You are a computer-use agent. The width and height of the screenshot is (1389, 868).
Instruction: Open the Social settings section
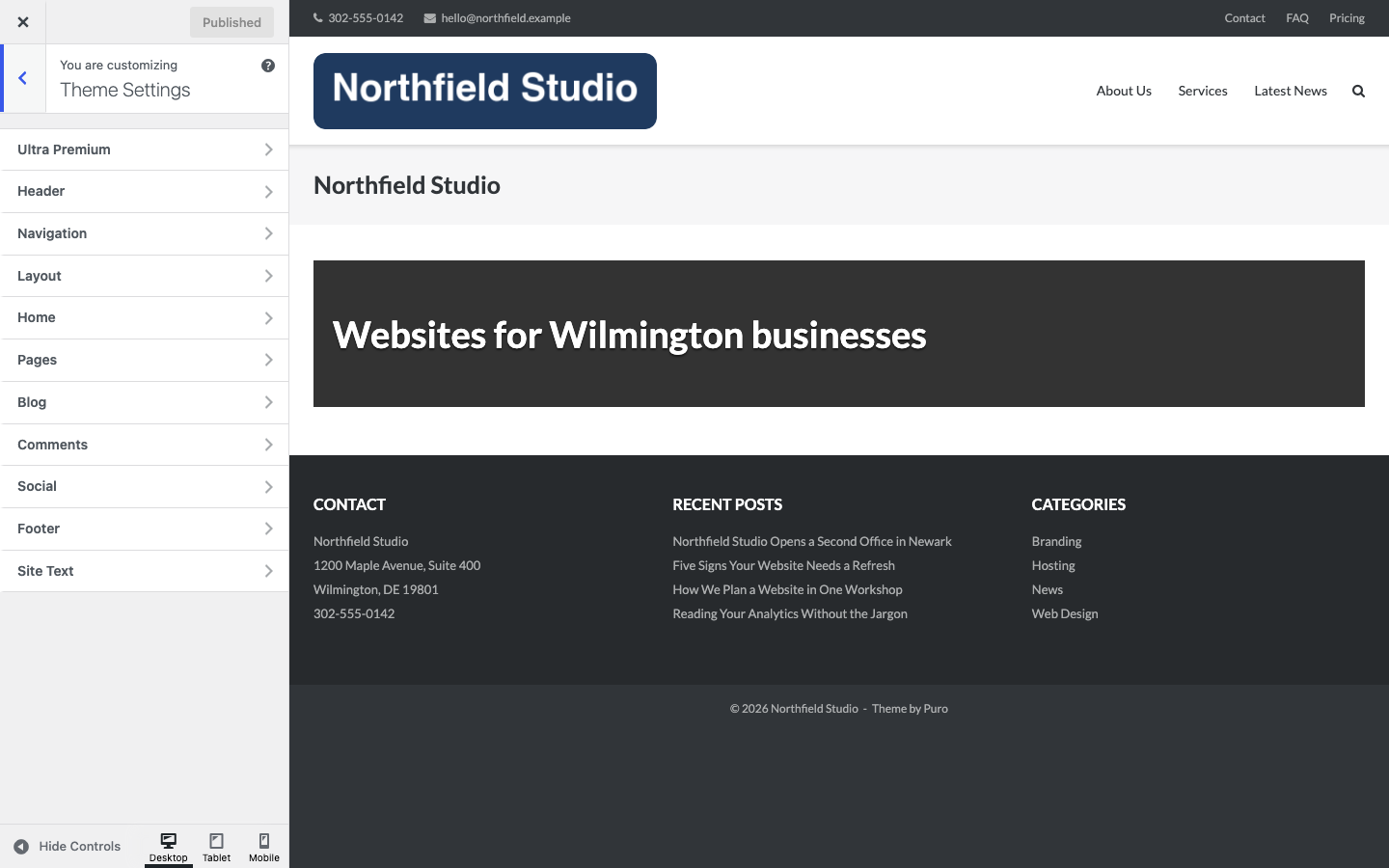coord(145,487)
